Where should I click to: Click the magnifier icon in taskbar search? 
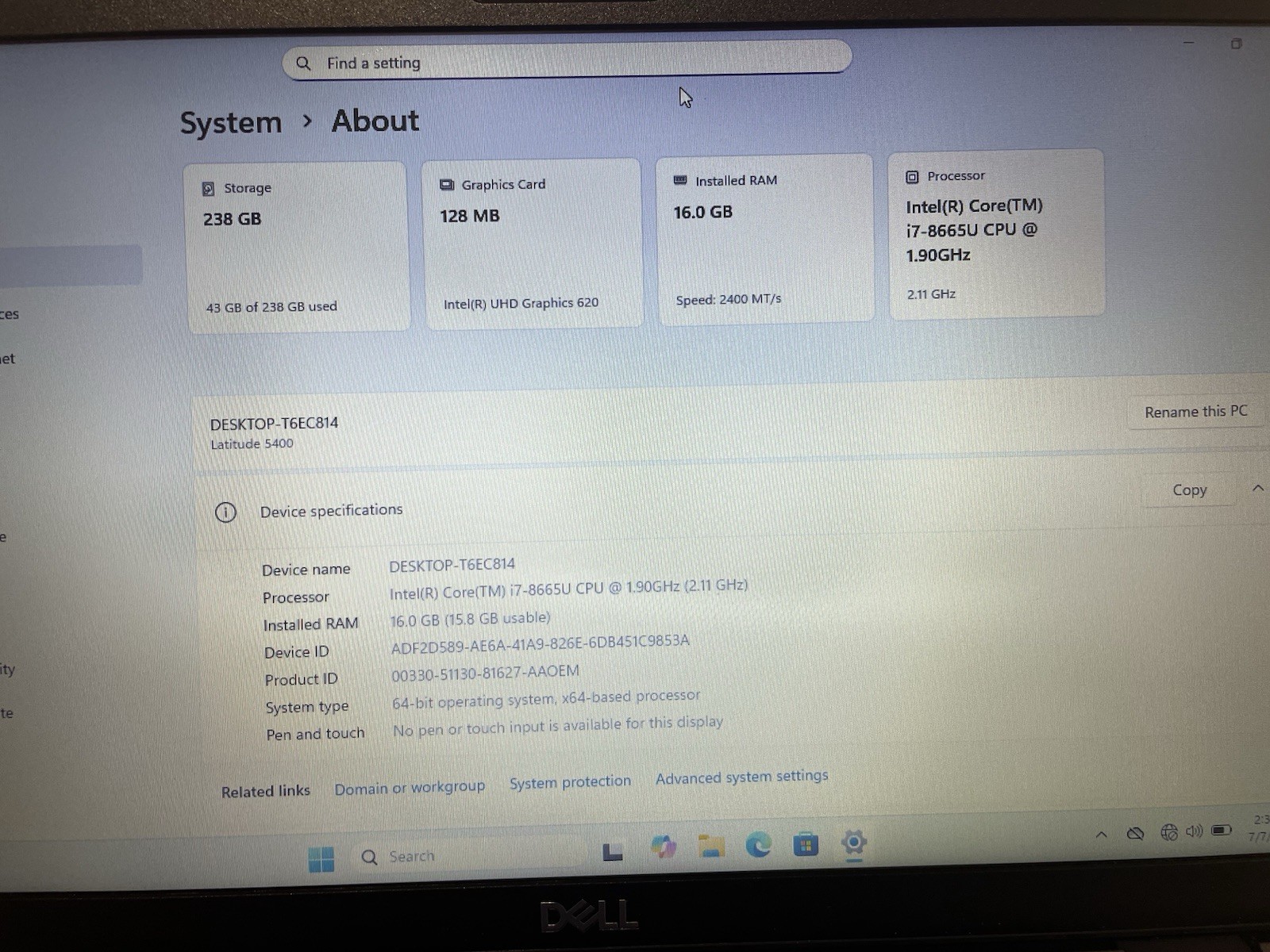[369, 858]
